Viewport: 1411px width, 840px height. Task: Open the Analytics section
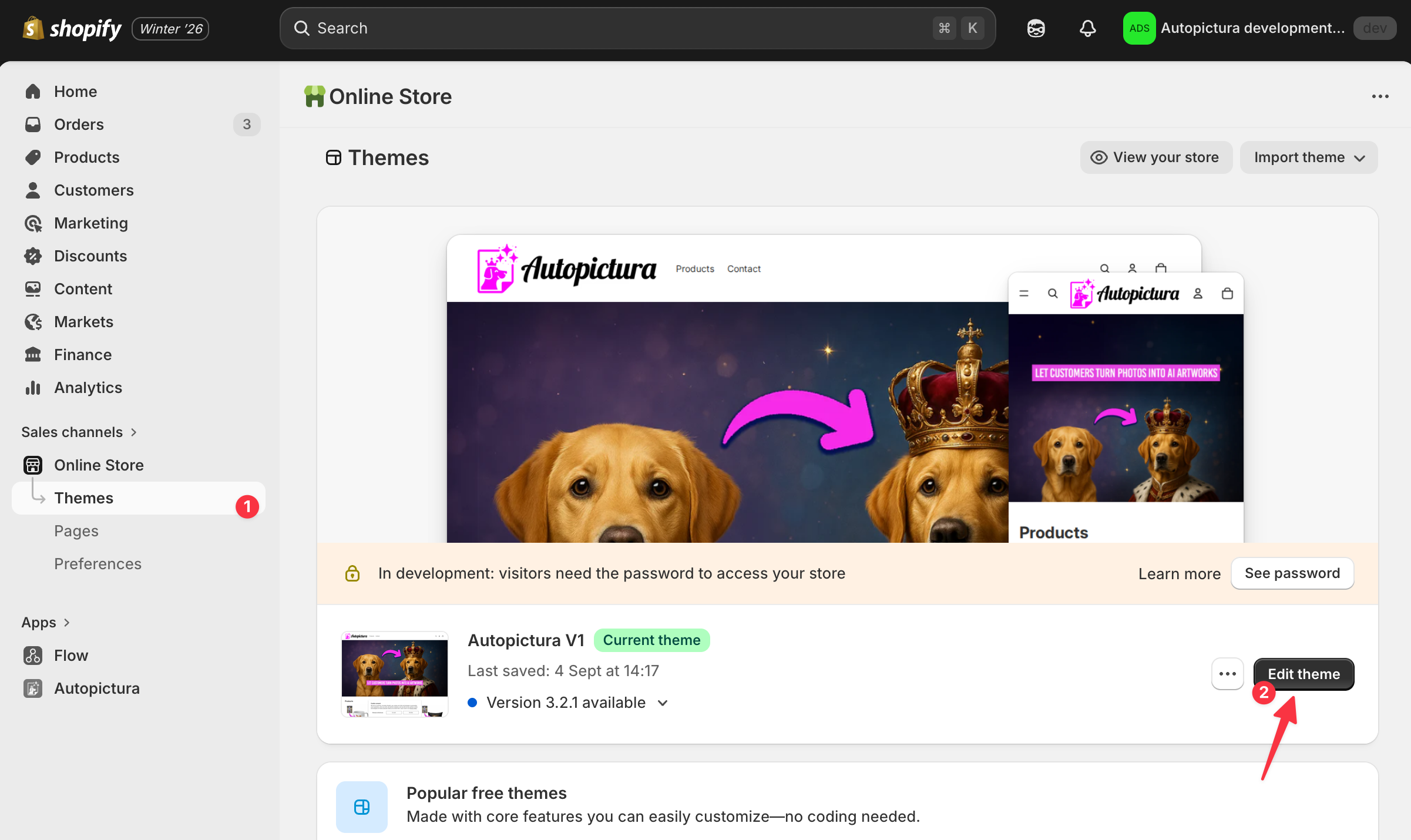pos(88,387)
